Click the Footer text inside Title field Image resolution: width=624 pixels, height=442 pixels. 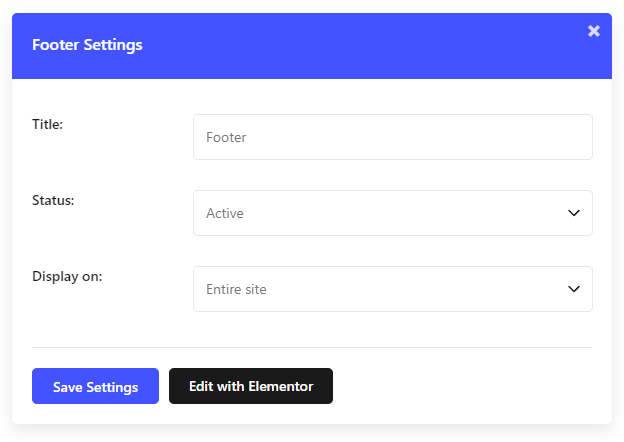pos(226,137)
